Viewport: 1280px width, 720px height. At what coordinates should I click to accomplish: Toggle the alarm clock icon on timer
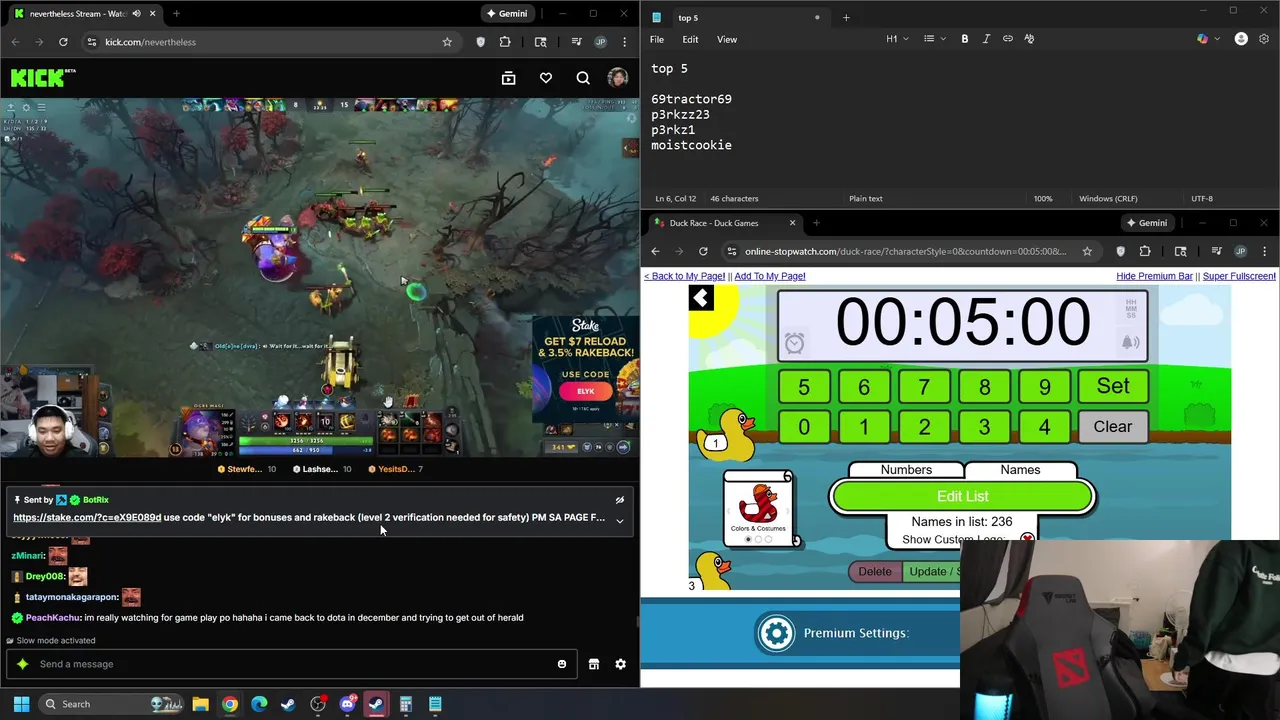(x=794, y=343)
